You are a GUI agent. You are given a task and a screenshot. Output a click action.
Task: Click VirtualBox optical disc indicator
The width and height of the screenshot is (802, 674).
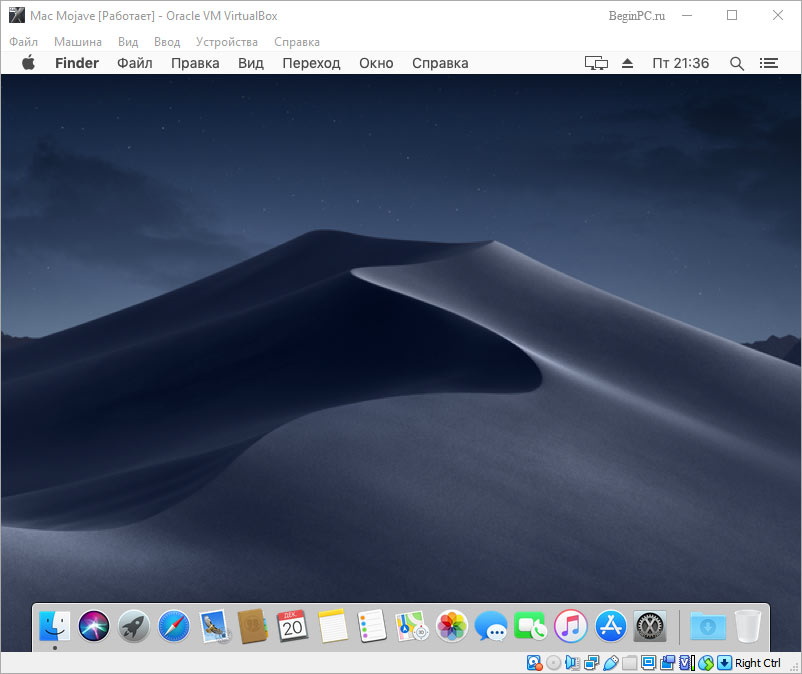(x=553, y=663)
